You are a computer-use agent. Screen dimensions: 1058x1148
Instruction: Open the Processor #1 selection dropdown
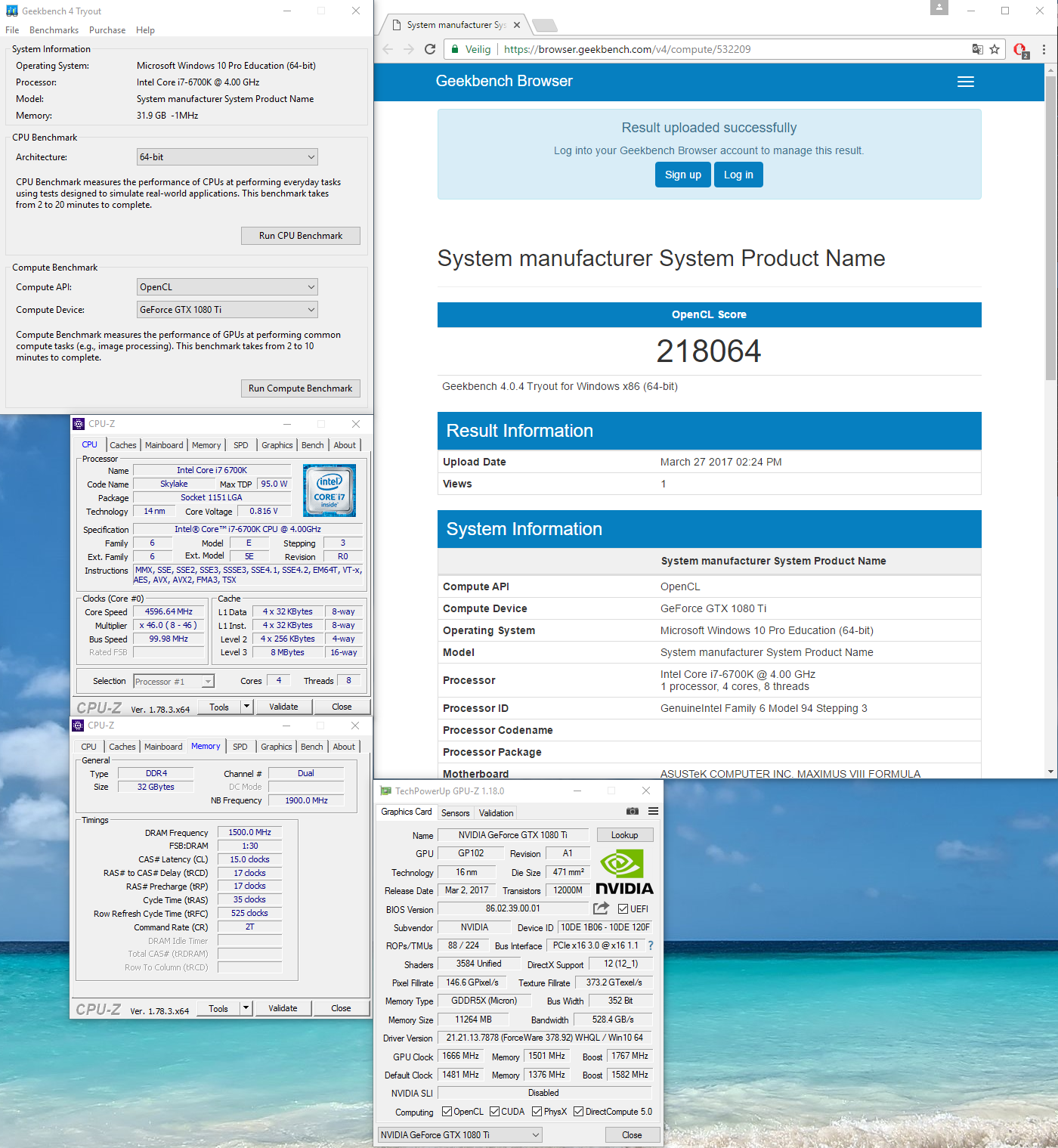click(174, 682)
